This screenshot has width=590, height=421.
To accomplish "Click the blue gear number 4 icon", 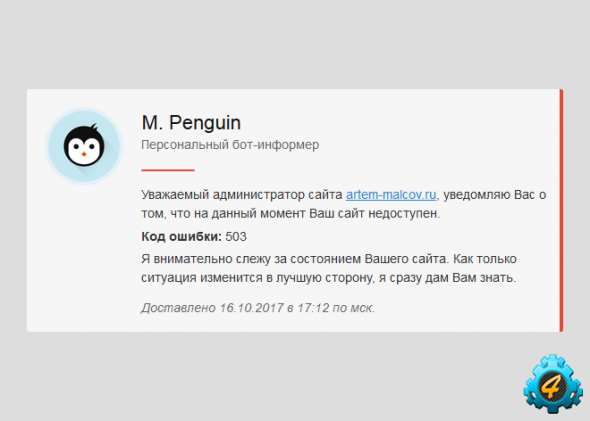I will [553, 384].
